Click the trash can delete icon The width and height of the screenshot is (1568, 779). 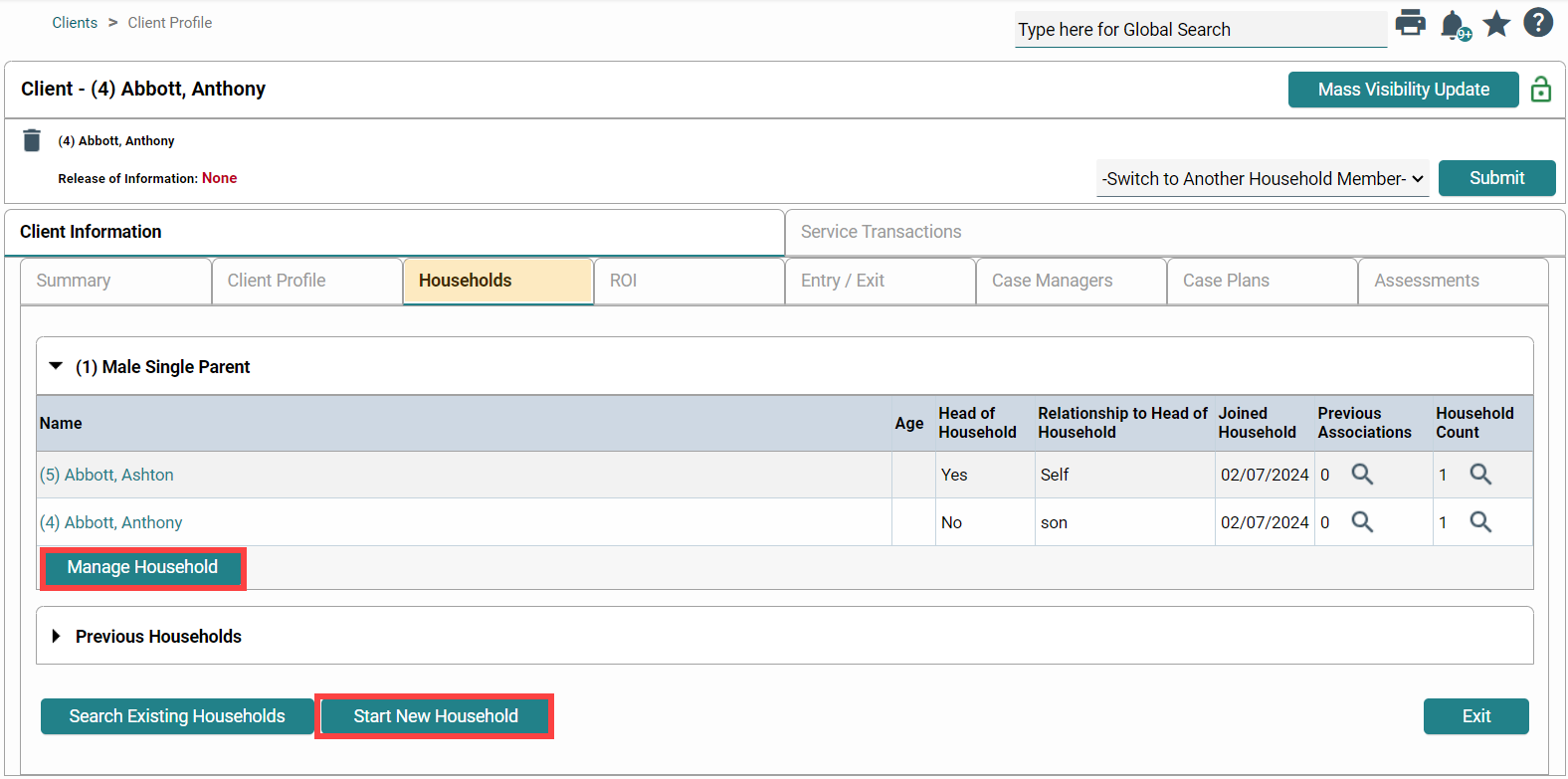coord(32,140)
